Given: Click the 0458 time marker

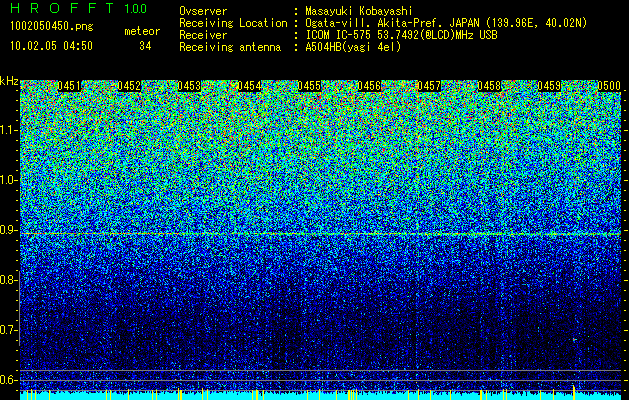Looking at the screenshot, I should (489, 86).
